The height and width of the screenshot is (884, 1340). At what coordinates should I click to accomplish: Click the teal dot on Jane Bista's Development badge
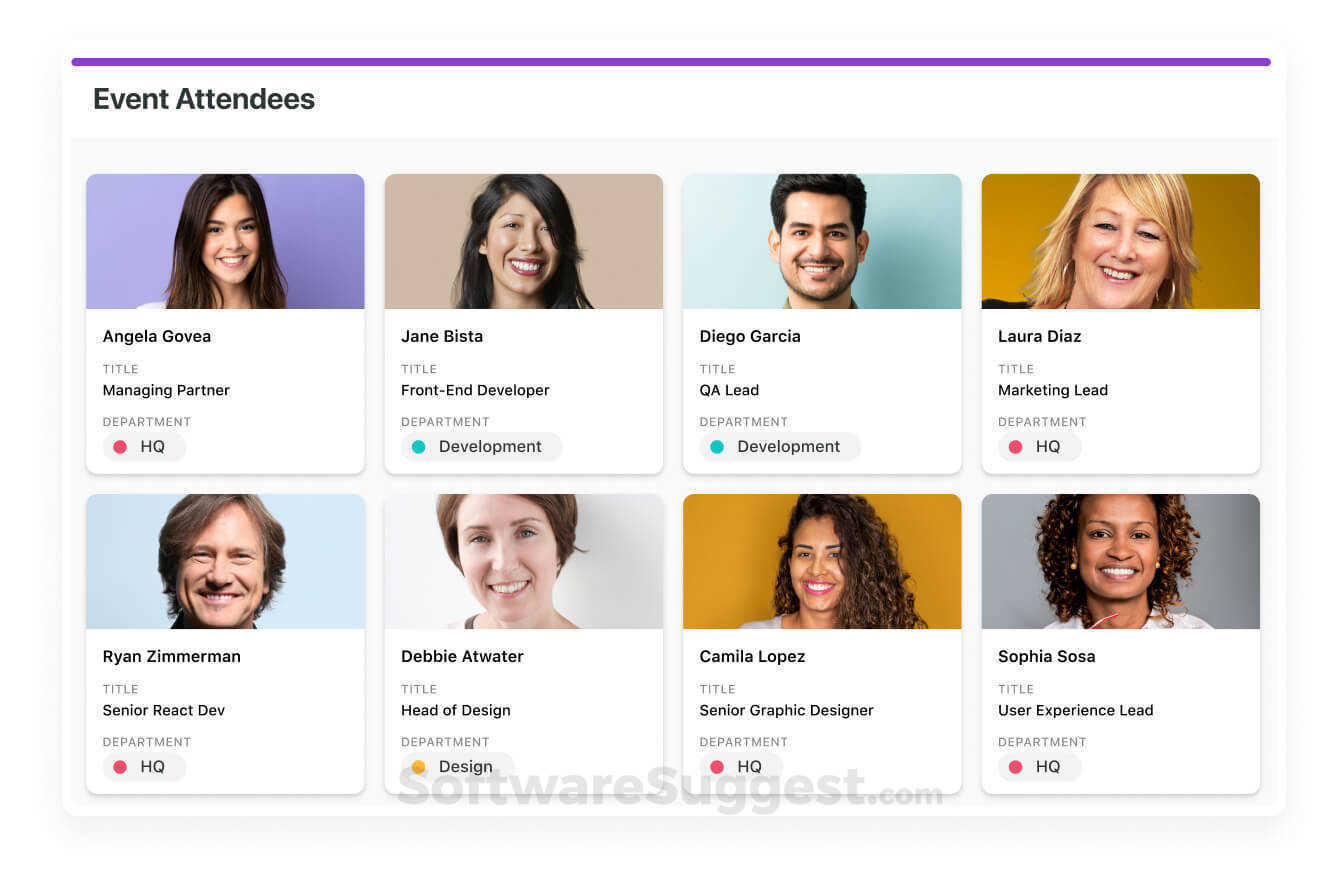(x=419, y=447)
